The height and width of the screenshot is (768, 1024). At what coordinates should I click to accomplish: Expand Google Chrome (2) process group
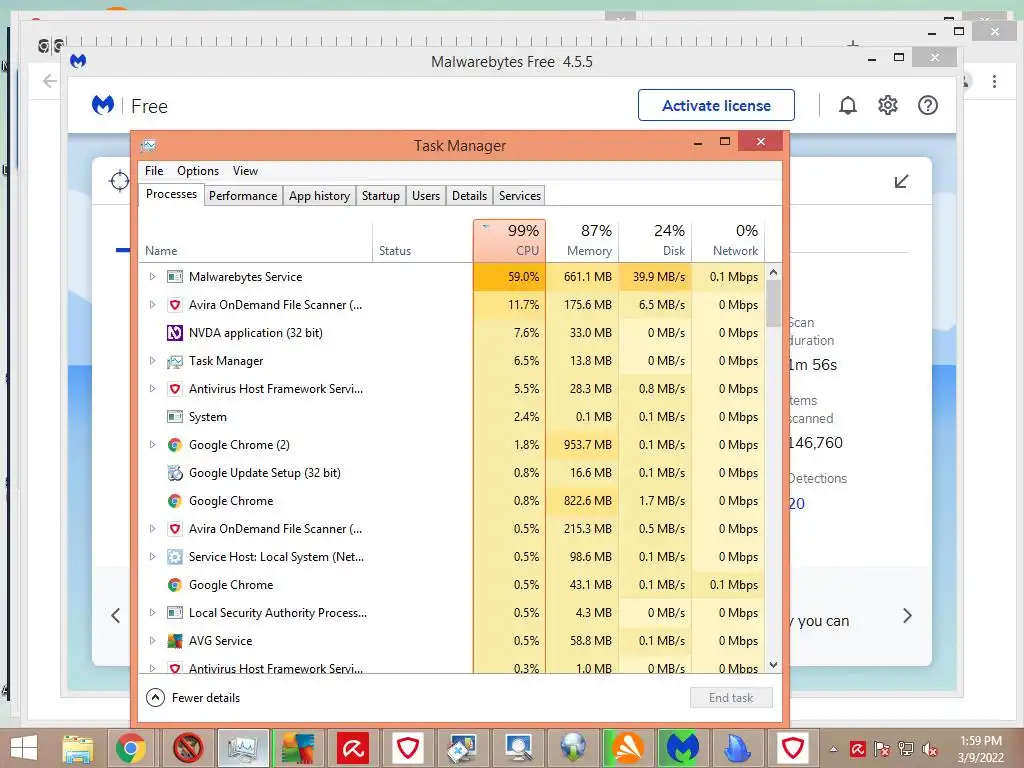point(152,445)
